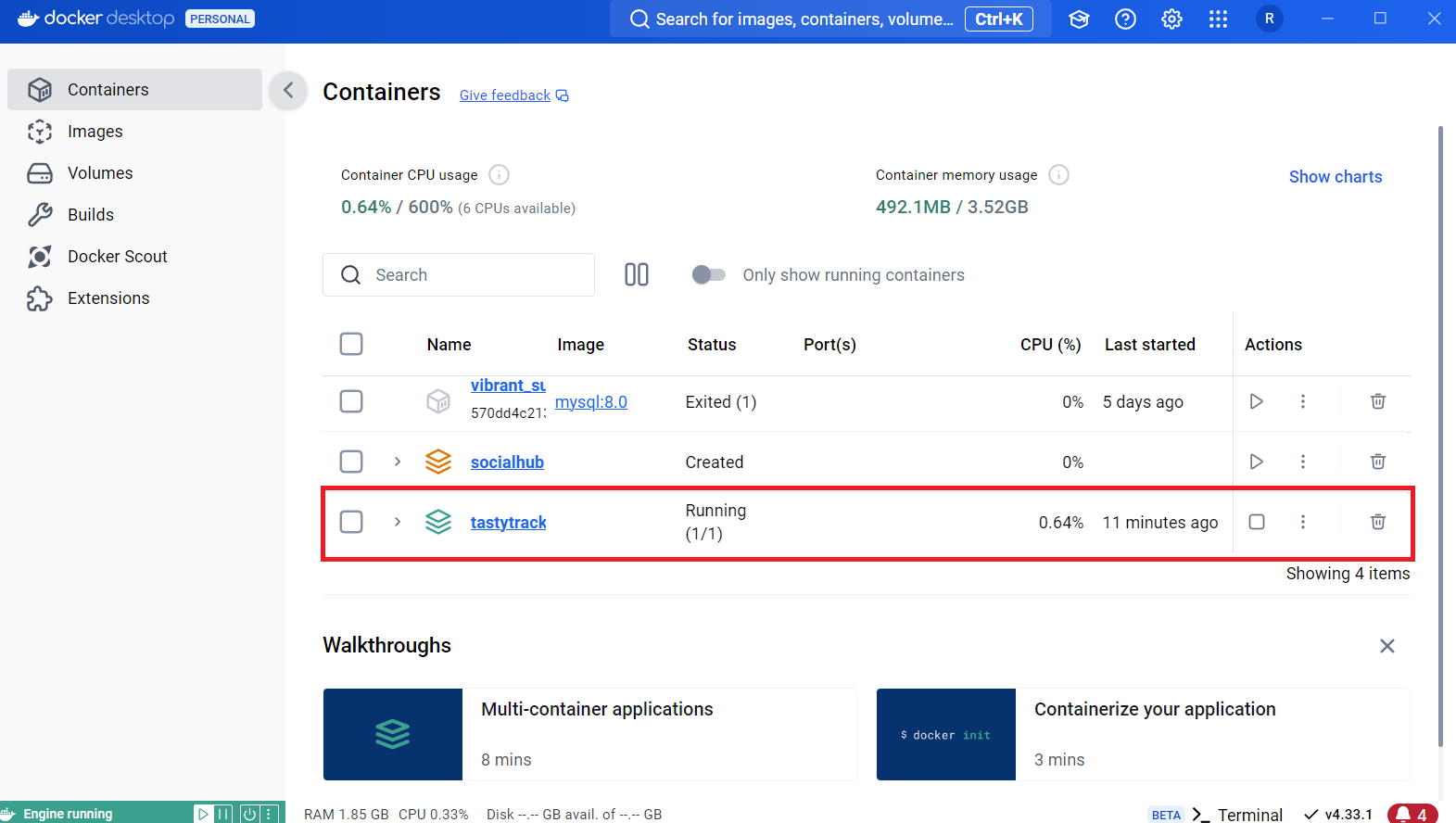Viewport: 1456px width, 823px height.
Task: Delete the tastytrack stack with trash icon
Action: click(x=1378, y=522)
